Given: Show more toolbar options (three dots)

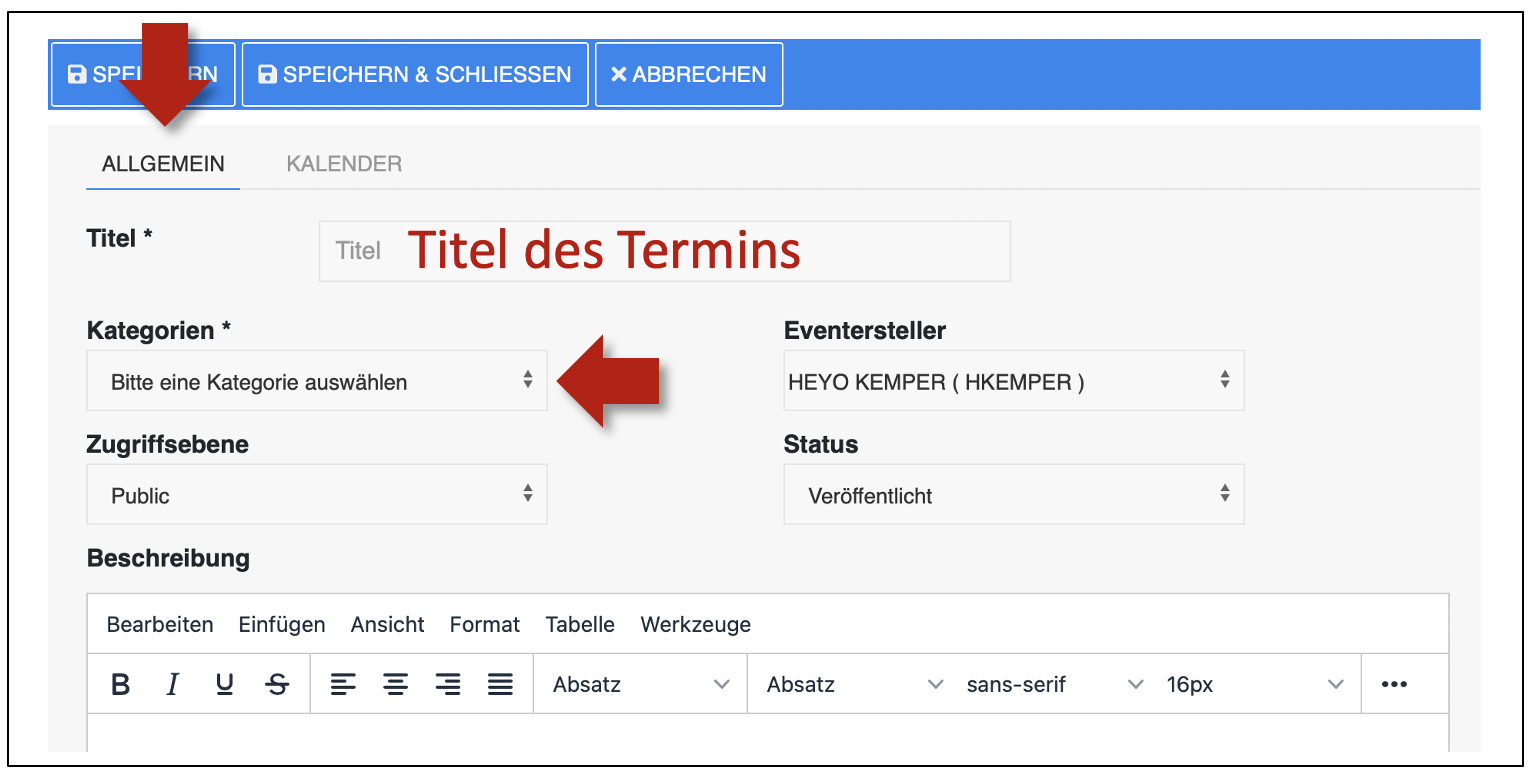Looking at the screenshot, I should pyautogui.click(x=1393, y=685).
